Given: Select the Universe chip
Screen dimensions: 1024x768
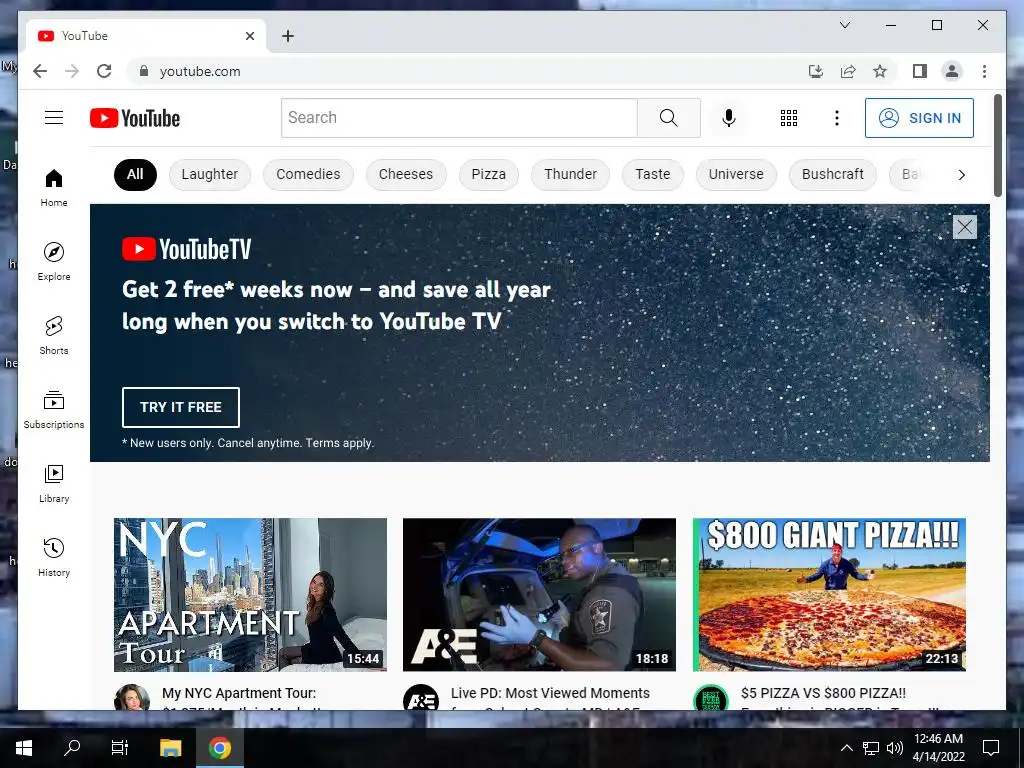Looking at the screenshot, I should click(x=736, y=174).
